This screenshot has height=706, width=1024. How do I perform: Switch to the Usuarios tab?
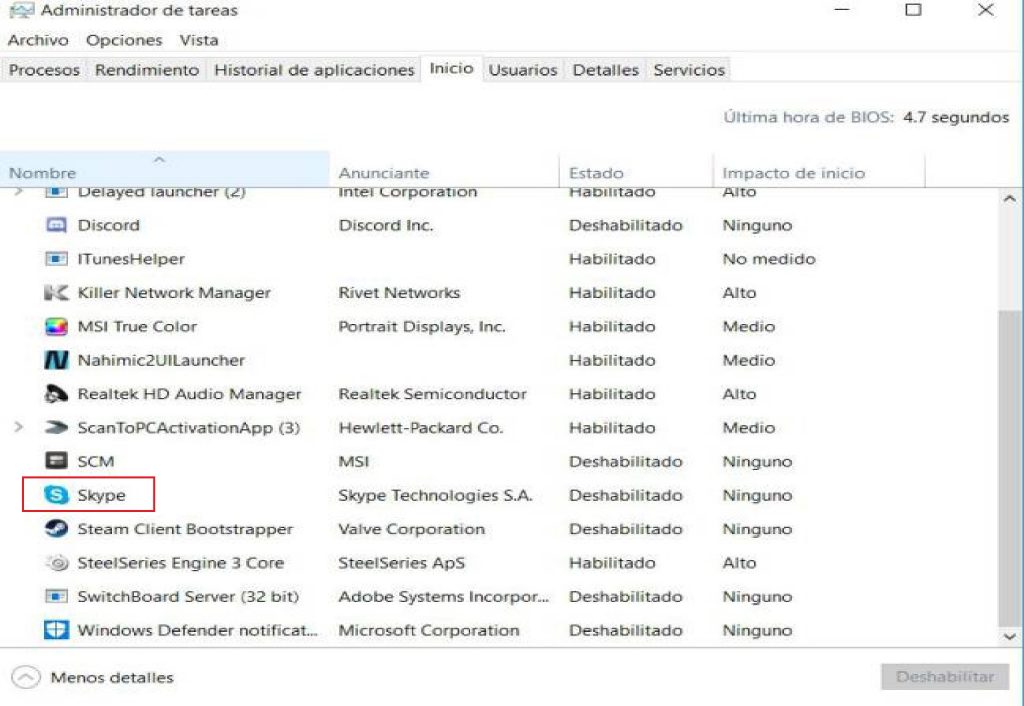pos(522,70)
